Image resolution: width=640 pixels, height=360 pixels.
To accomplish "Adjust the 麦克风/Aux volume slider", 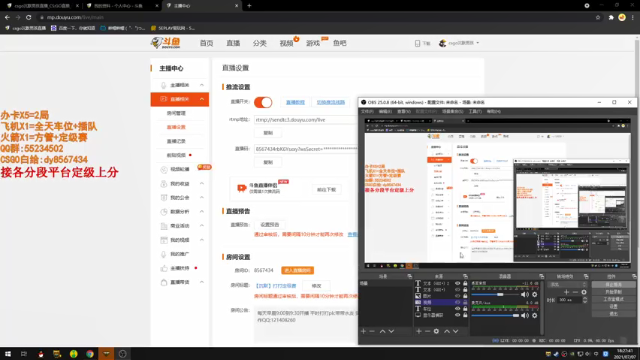I will [495, 315].
